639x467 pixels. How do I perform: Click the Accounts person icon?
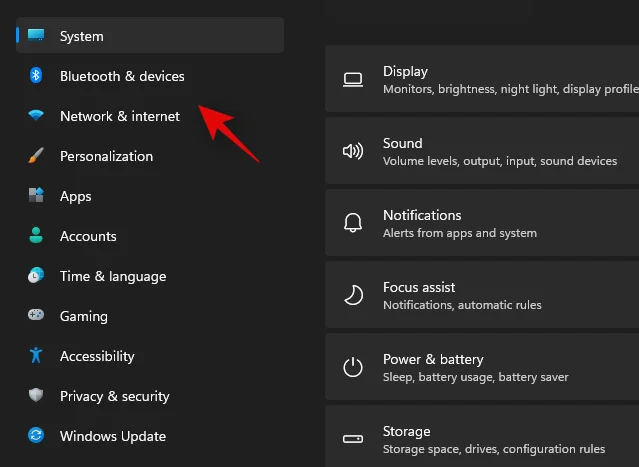click(36, 236)
